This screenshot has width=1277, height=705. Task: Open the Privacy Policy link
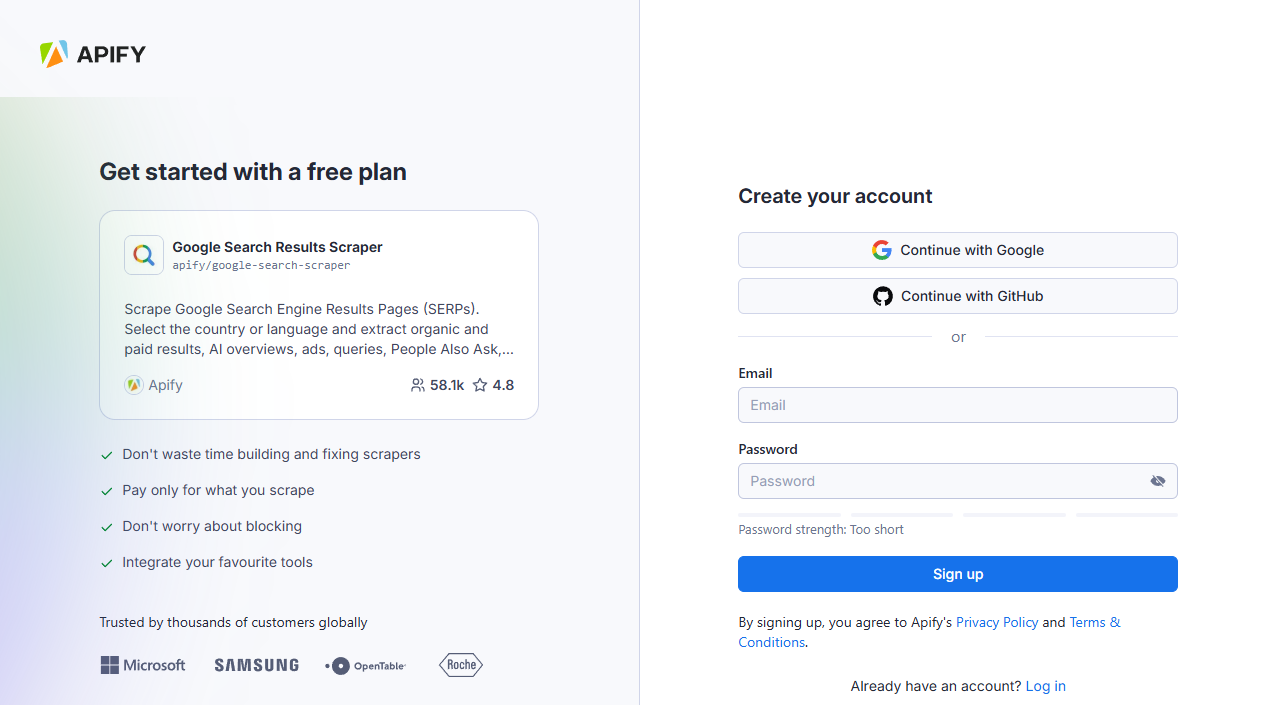click(996, 622)
